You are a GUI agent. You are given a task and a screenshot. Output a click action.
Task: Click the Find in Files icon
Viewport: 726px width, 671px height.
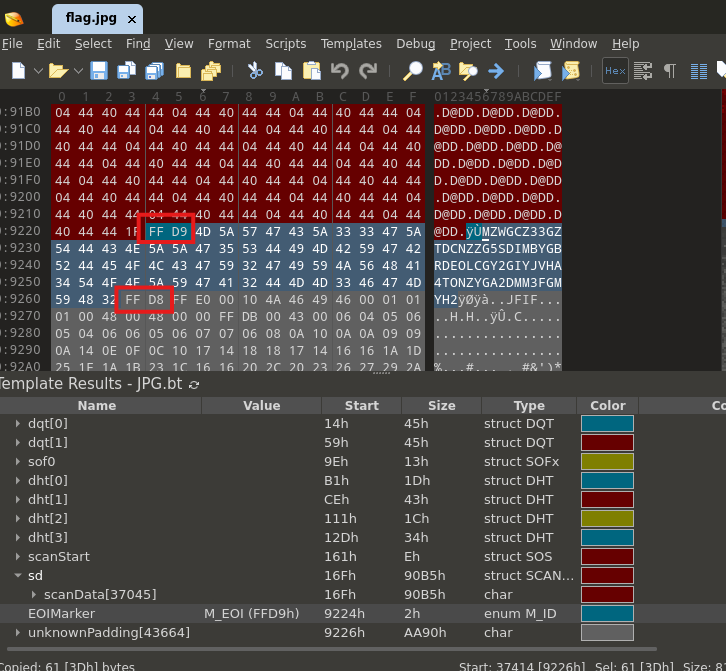click(x=468, y=71)
